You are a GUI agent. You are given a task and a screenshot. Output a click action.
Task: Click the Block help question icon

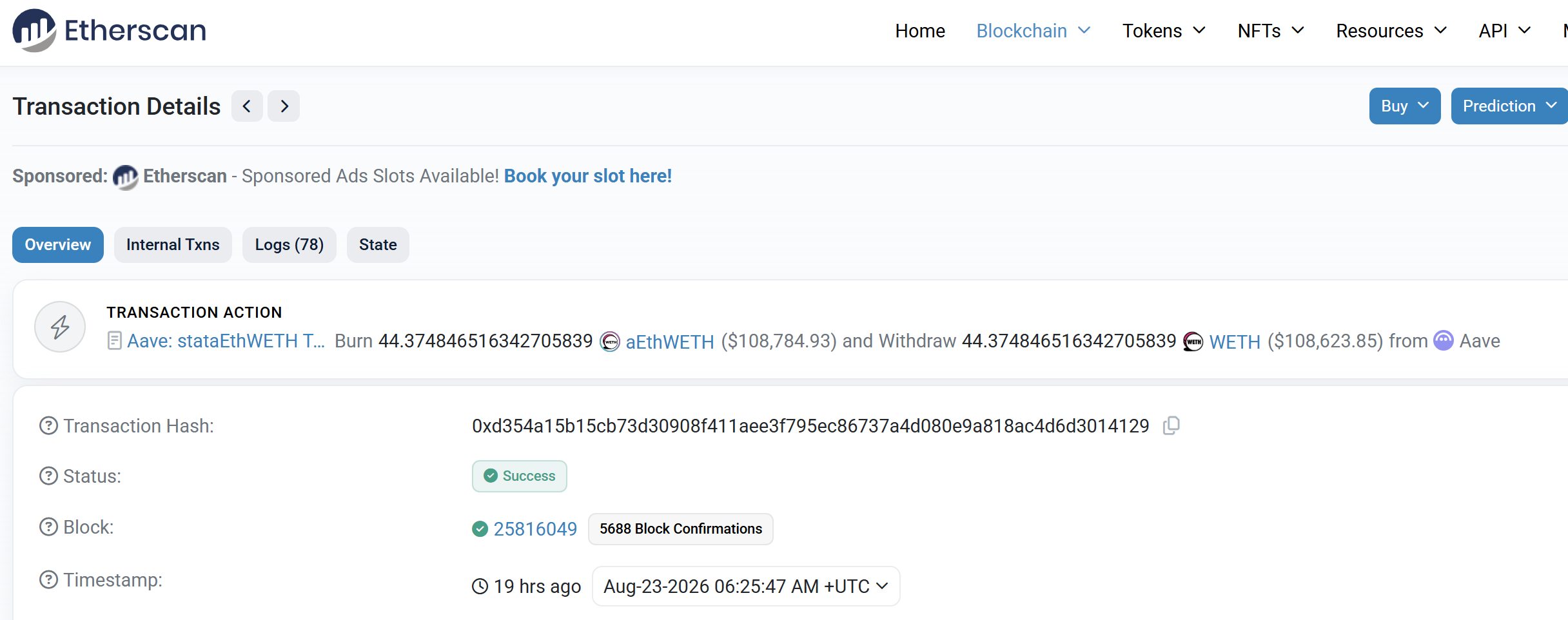[x=48, y=527]
